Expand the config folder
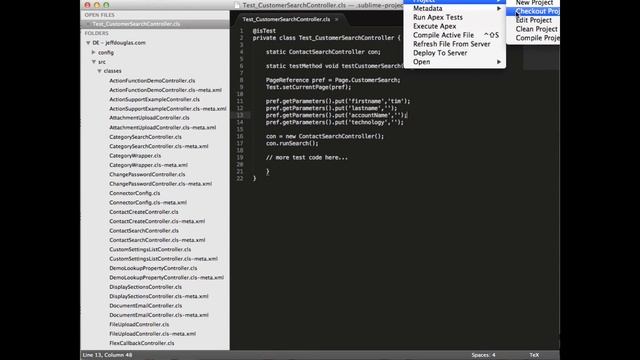 pyautogui.click(x=93, y=52)
